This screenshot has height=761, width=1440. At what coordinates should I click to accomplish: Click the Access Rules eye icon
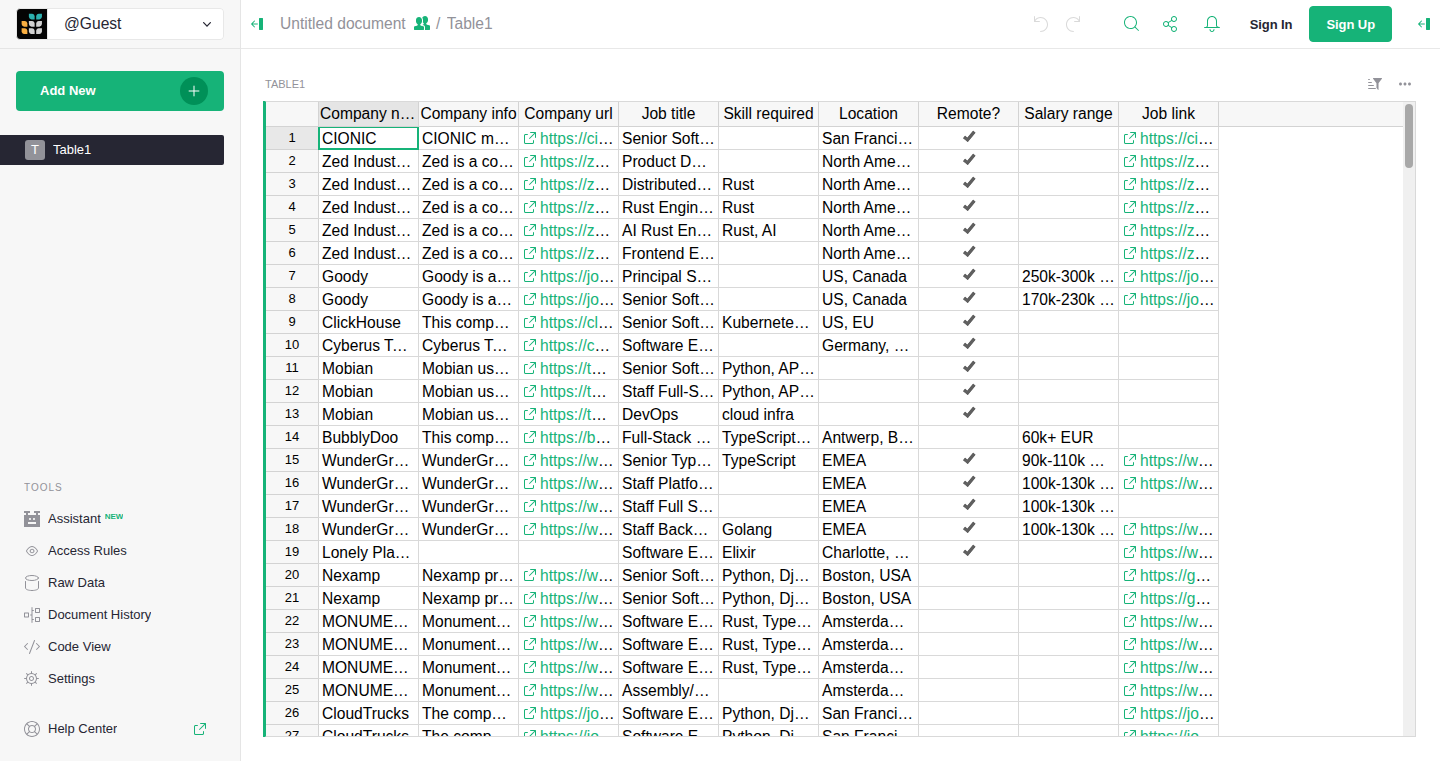point(32,551)
